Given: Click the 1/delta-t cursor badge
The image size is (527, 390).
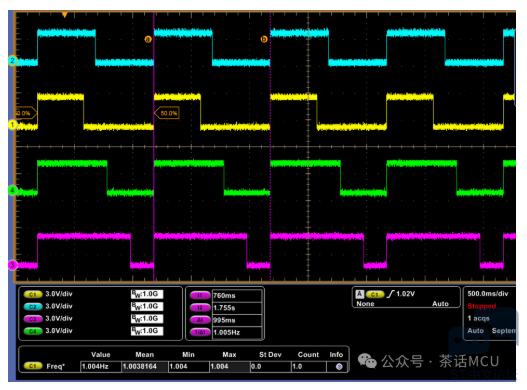Looking at the screenshot, I should pyautogui.click(x=200, y=332).
